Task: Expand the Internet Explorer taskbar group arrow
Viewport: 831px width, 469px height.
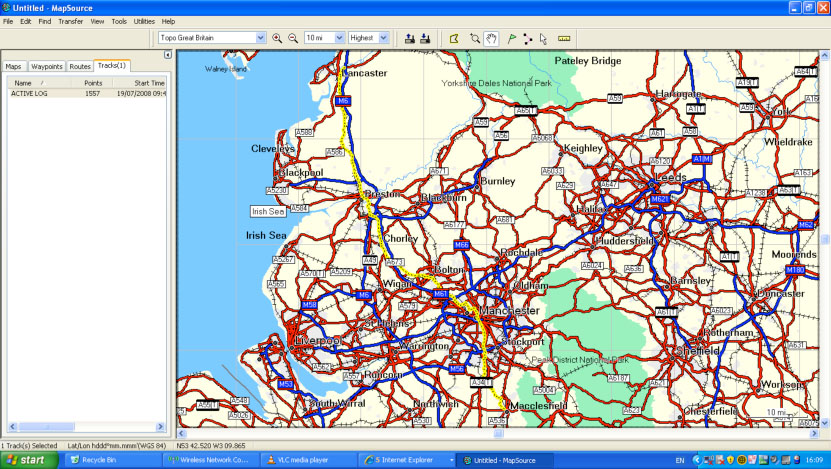Action: pos(451,460)
